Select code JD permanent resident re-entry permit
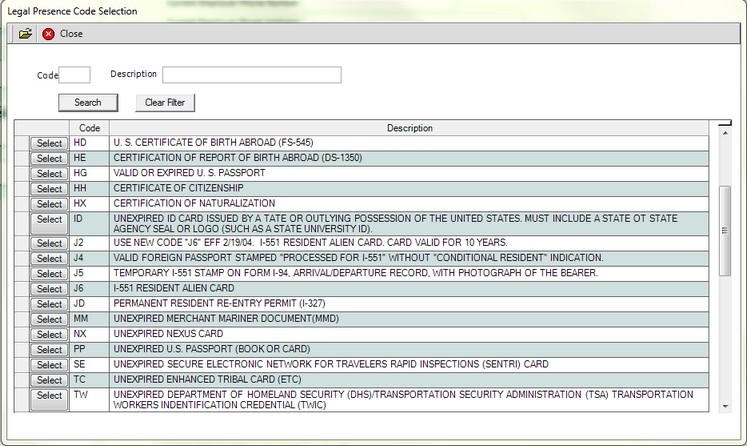Viewport: 747px width, 446px height. tap(49, 304)
